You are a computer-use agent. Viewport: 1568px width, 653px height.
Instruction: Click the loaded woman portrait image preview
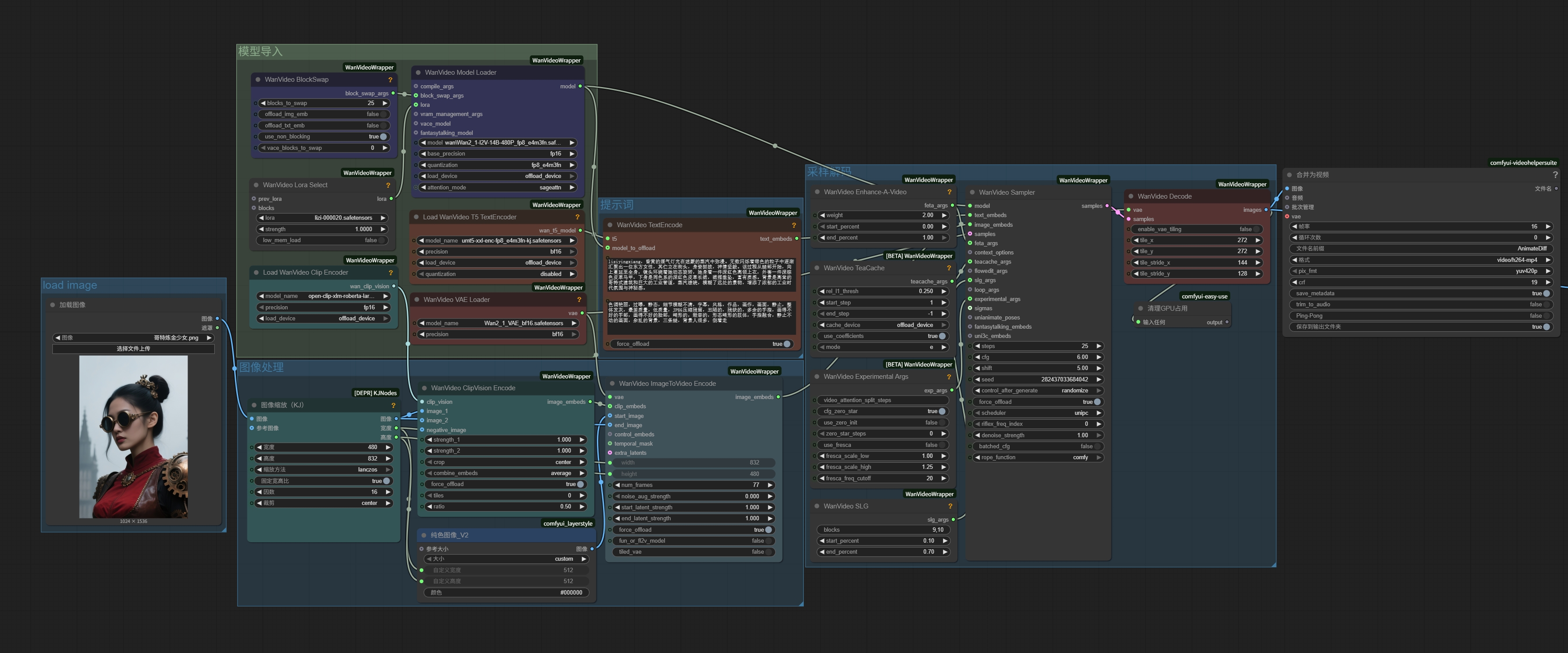[134, 437]
